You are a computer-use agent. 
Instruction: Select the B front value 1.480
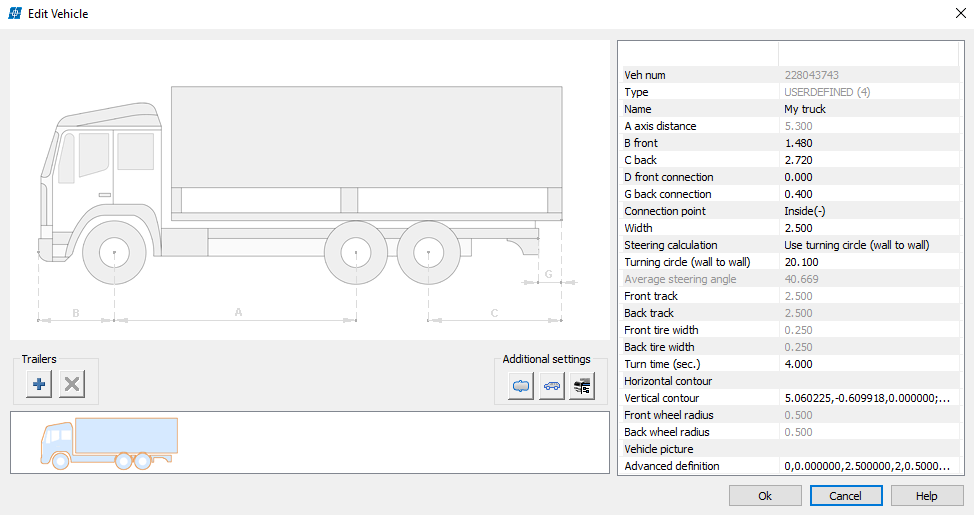(x=866, y=143)
